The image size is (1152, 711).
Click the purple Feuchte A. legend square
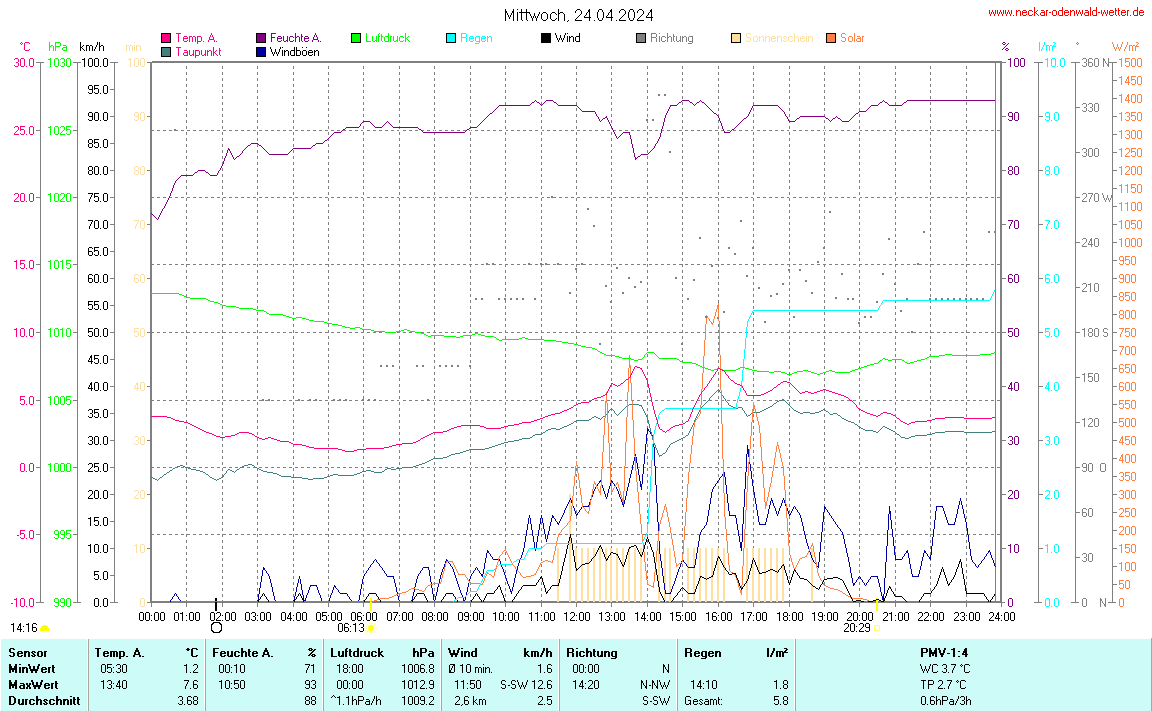(261, 38)
